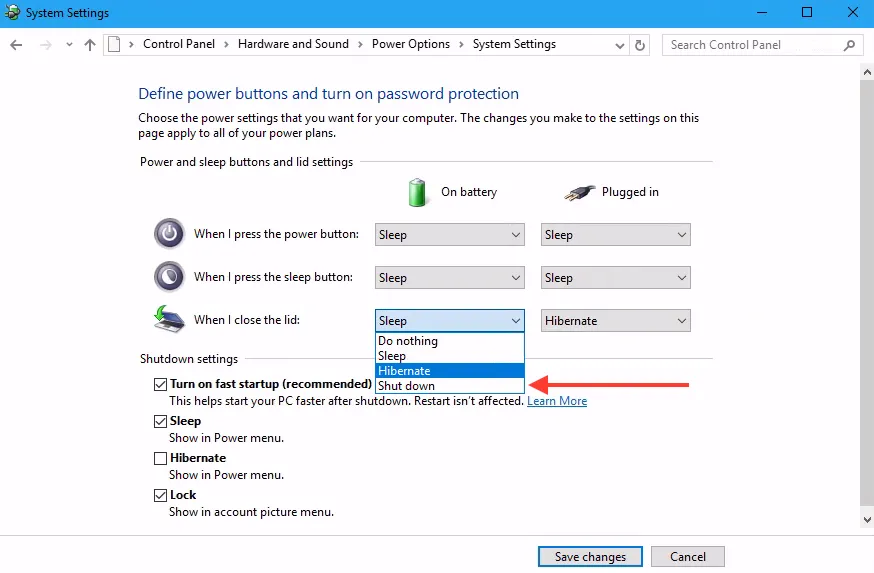The height and width of the screenshot is (573, 874).
Task: Click 'When I press the sleep button:' label
Action: (273, 277)
